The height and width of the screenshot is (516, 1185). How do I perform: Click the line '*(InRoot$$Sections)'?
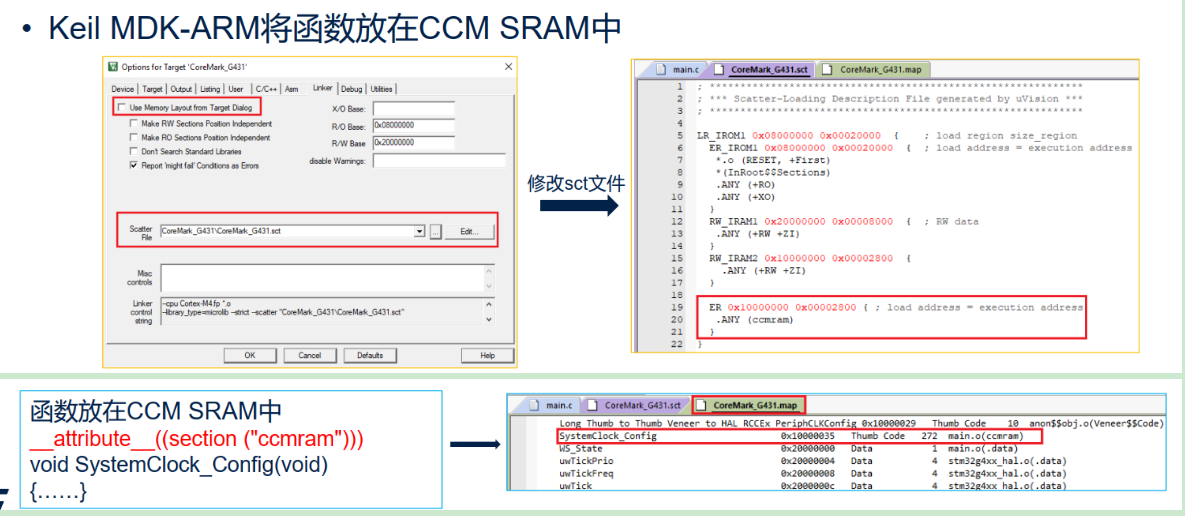pos(772,172)
